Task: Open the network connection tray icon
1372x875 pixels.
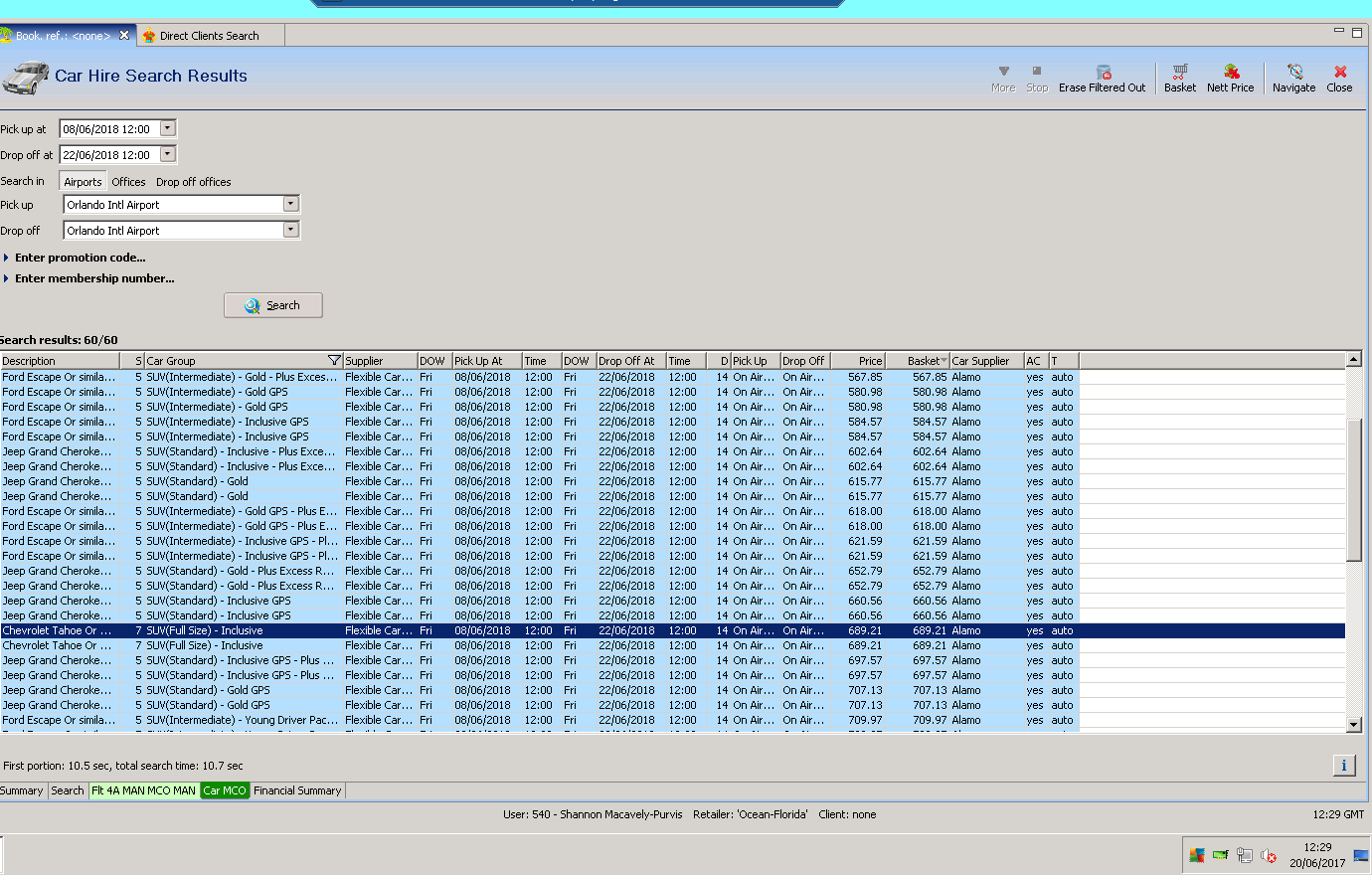Action: pos(1244,855)
